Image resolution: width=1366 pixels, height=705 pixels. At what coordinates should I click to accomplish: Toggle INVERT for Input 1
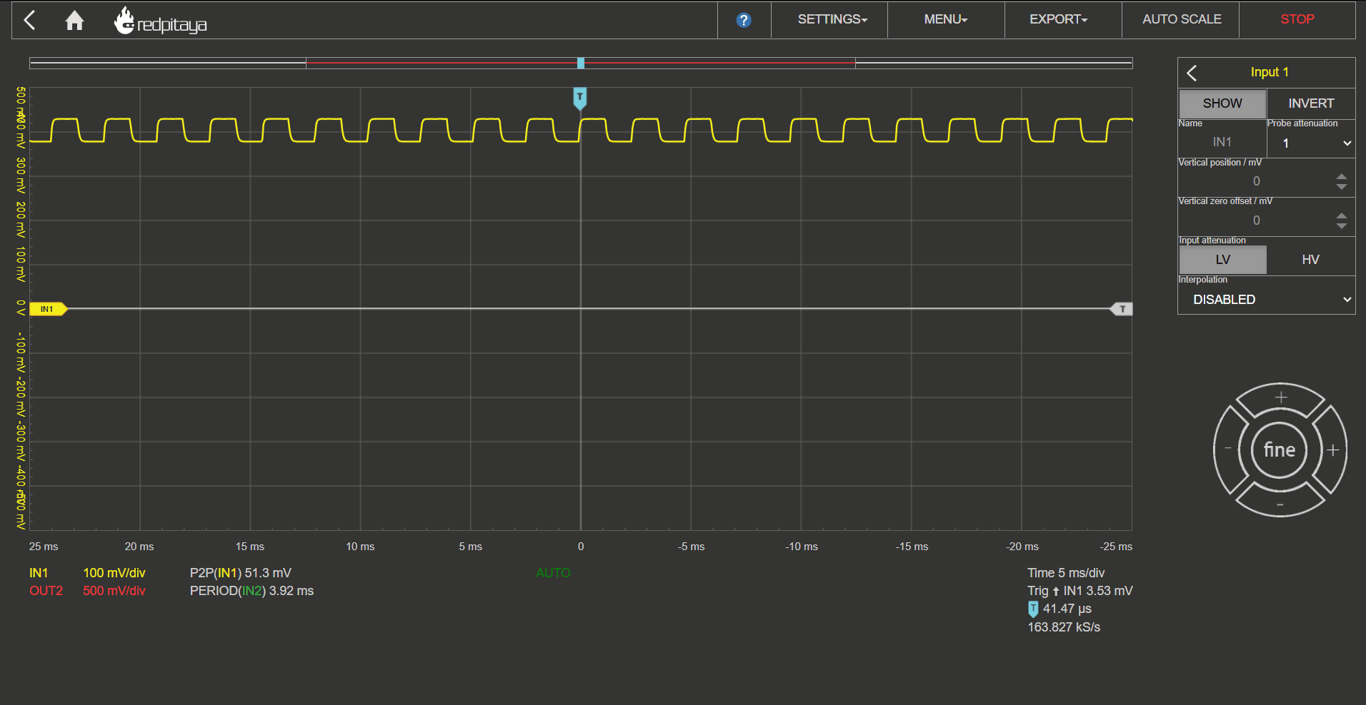pyautogui.click(x=1311, y=103)
